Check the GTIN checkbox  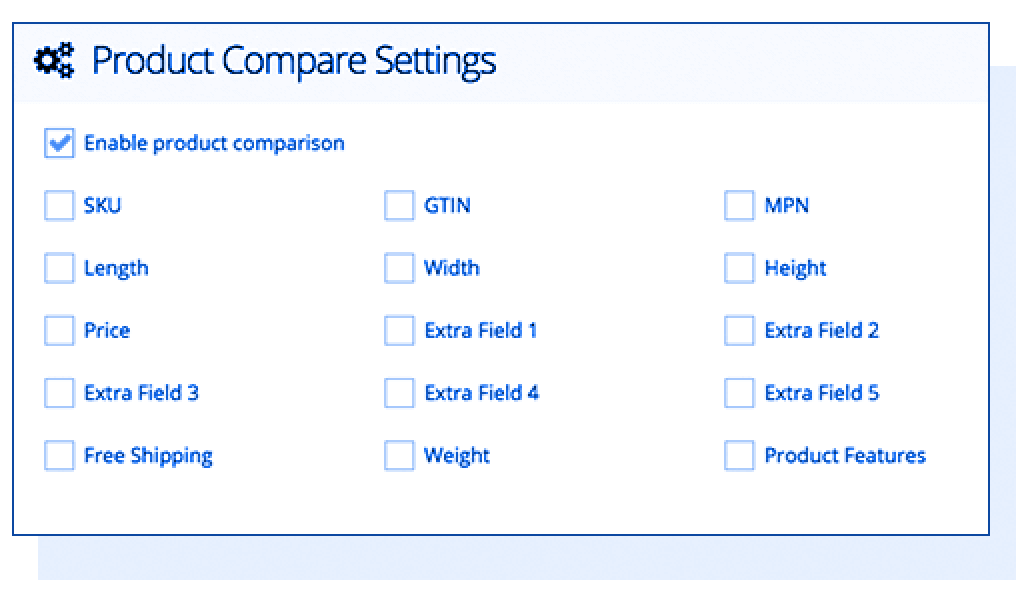(398, 205)
